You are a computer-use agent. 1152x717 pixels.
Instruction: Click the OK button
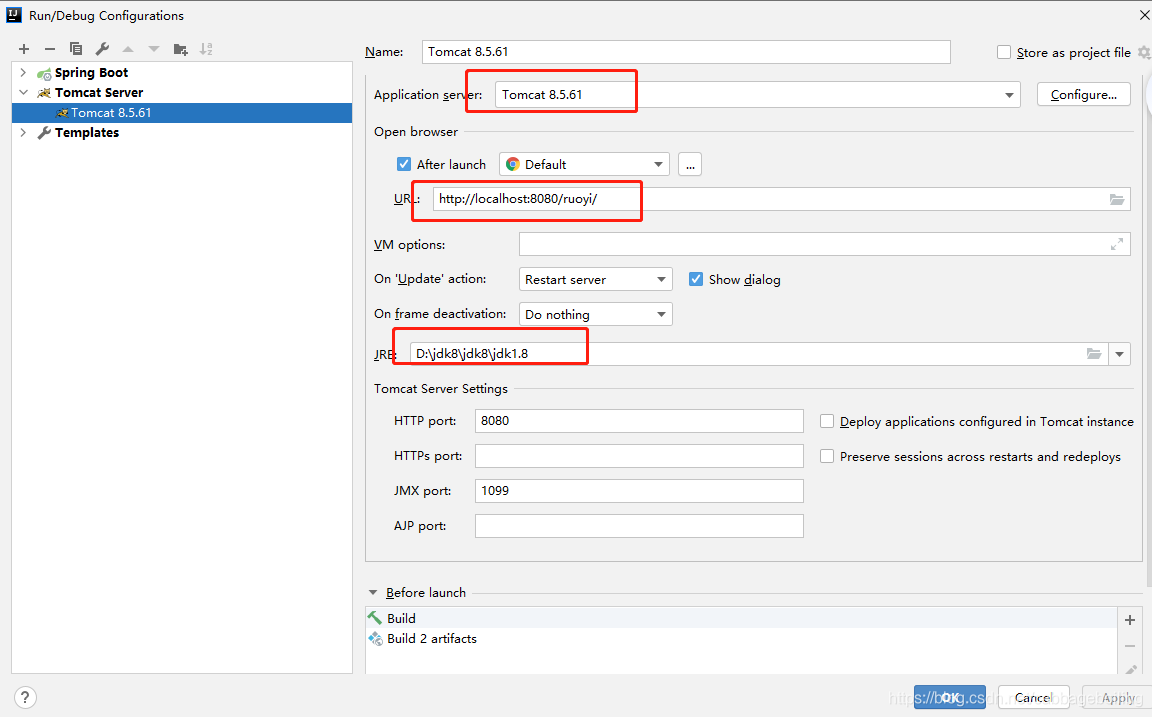(x=949, y=697)
